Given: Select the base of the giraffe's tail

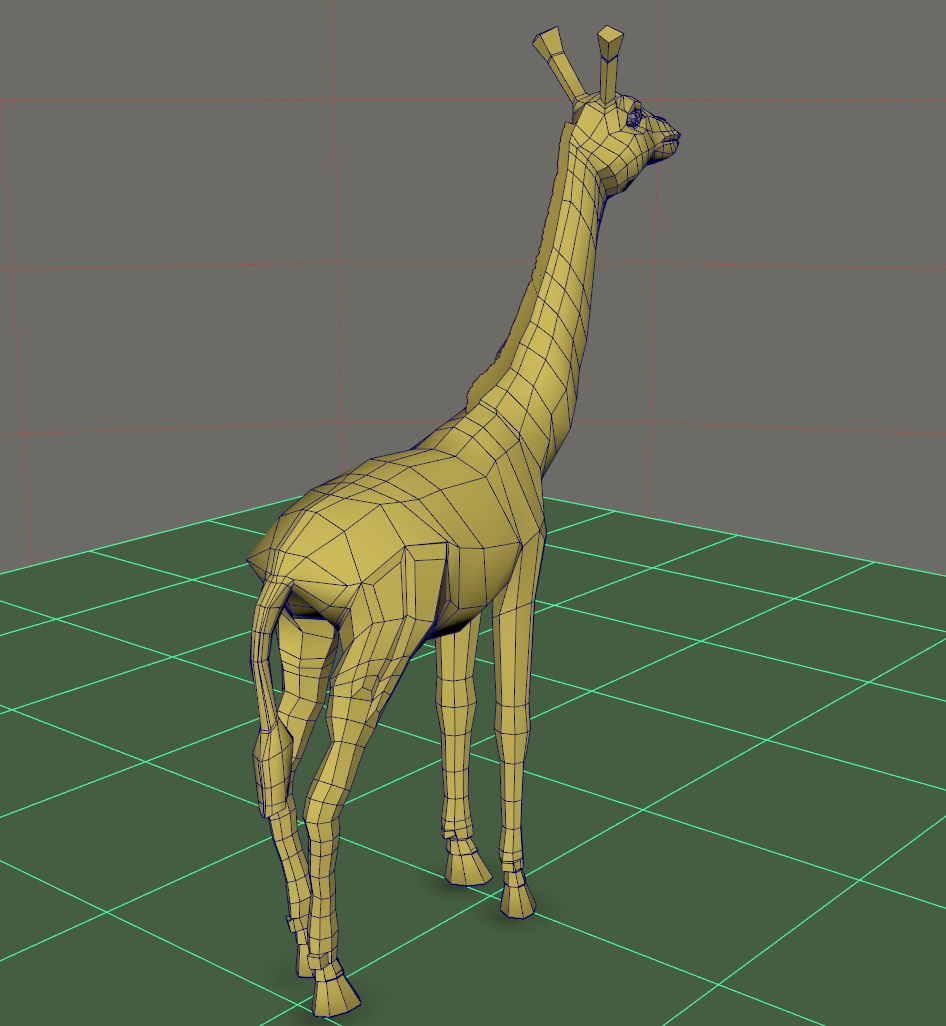Looking at the screenshot, I should pyautogui.click(x=272, y=598).
